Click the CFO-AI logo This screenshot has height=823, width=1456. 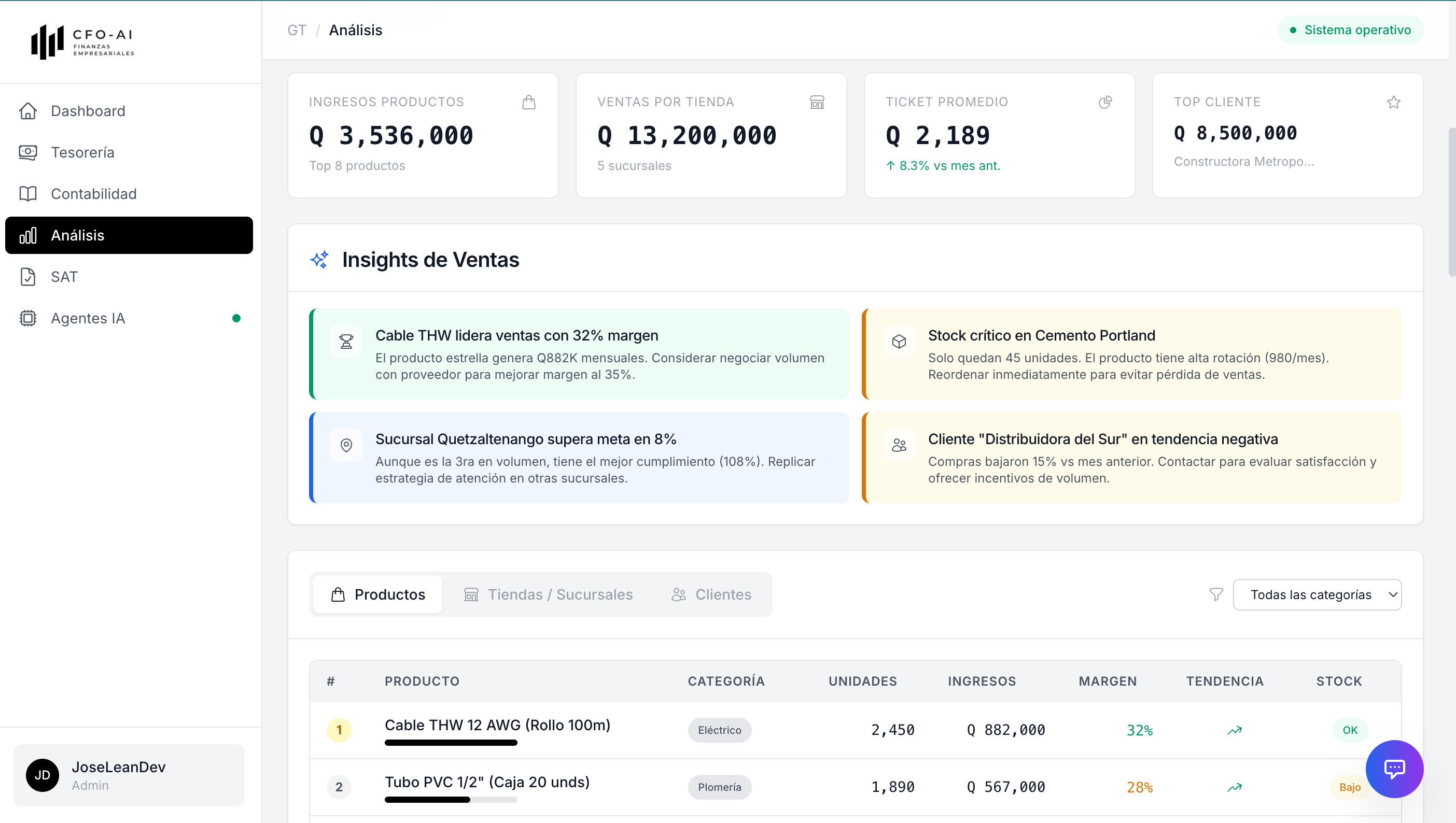pos(82,41)
